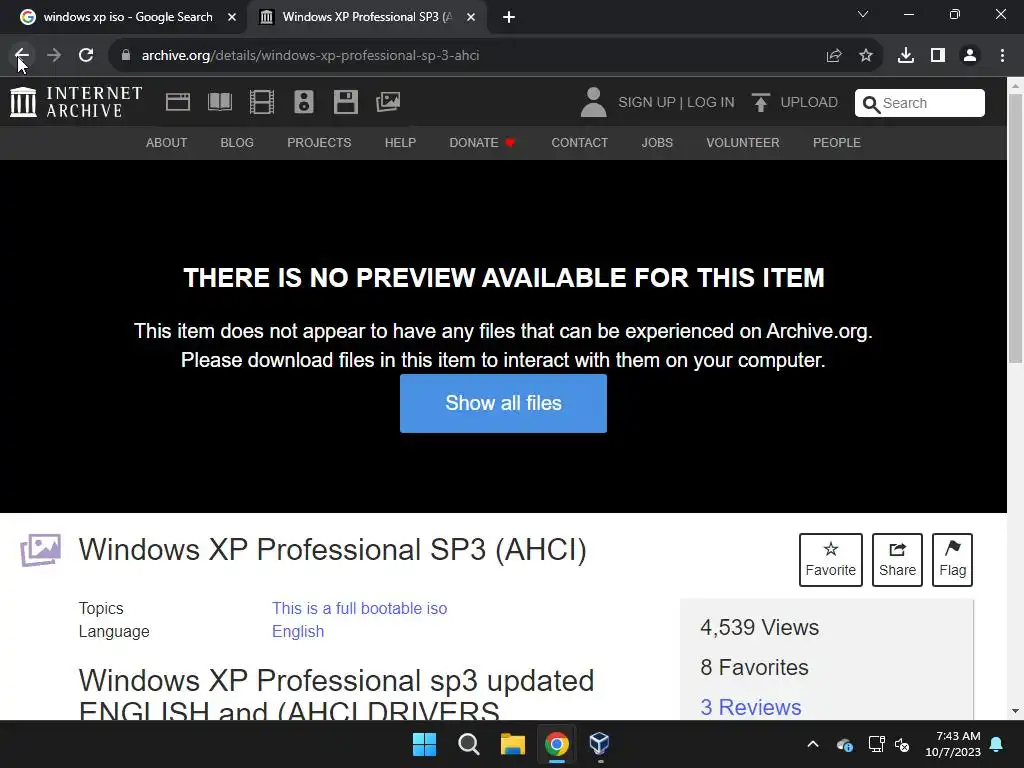Reload the page
The image size is (1024, 768).
tap(86, 56)
